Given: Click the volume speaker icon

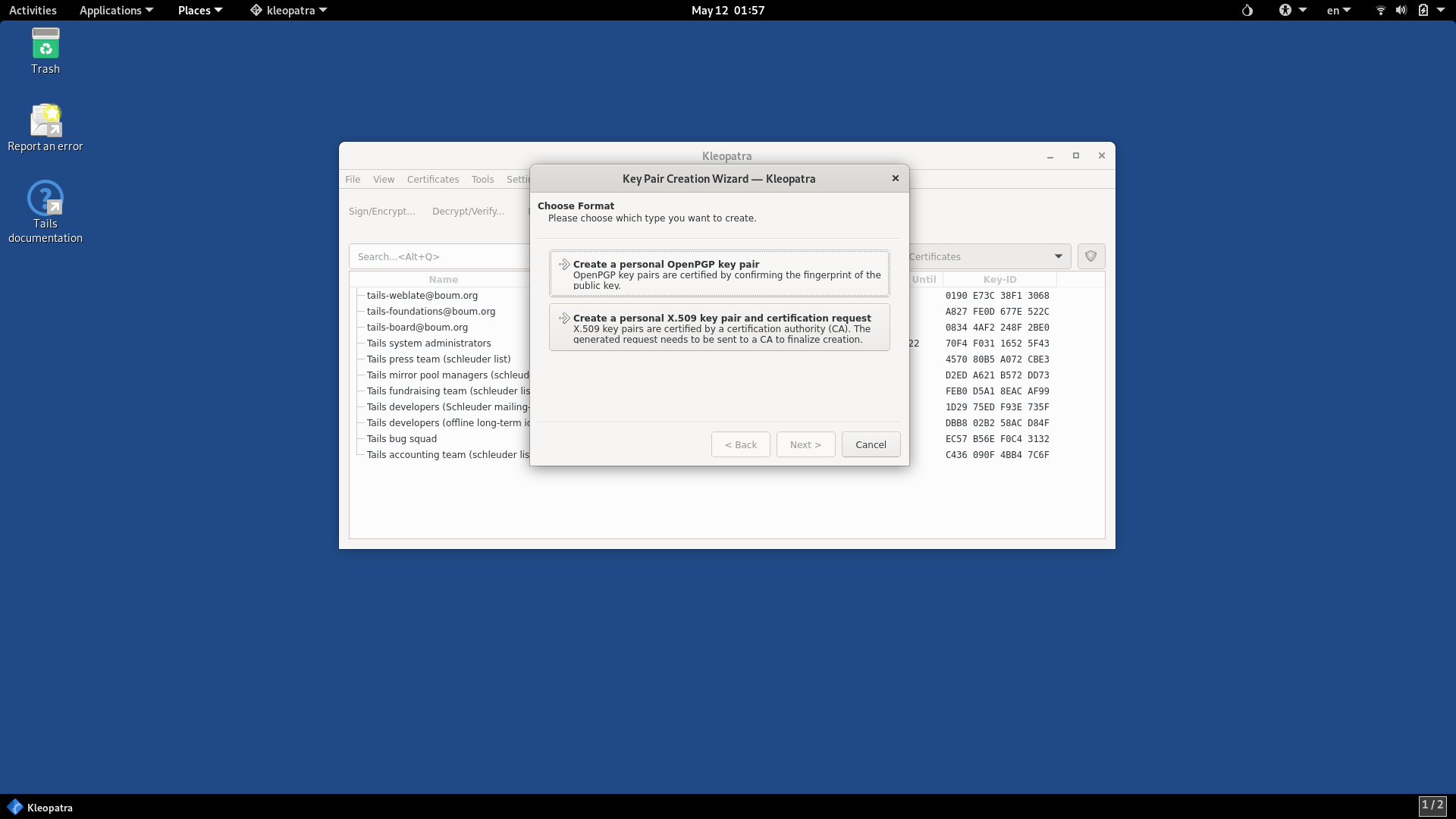Looking at the screenshot, I should tap(1401, 11).
